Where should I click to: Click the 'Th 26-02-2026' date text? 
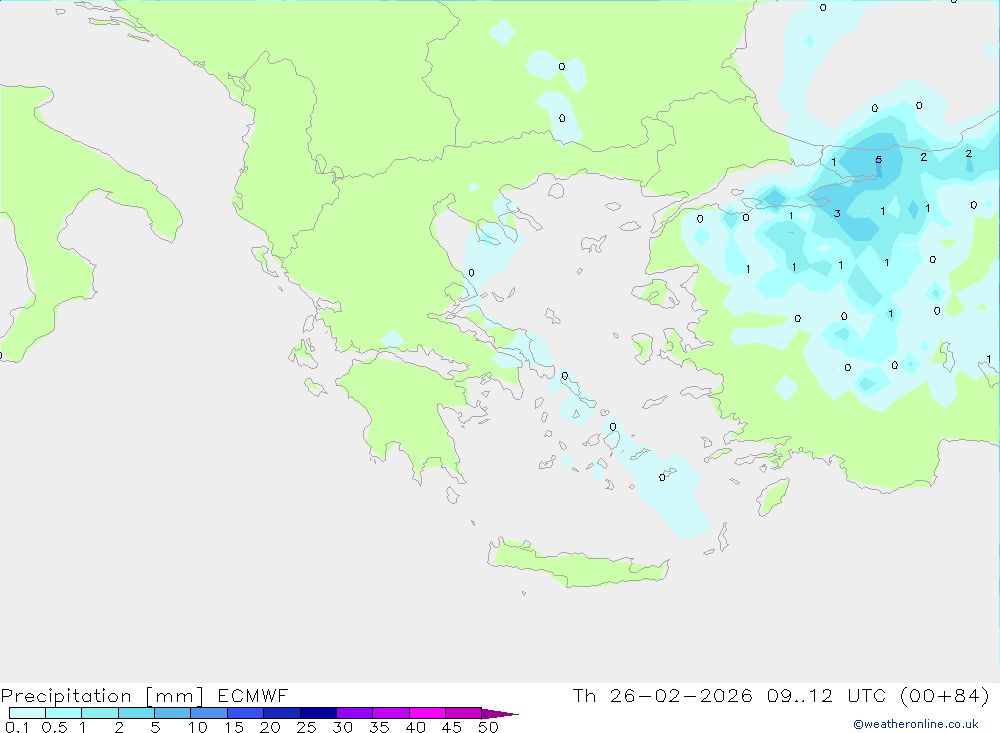[663, 695]
